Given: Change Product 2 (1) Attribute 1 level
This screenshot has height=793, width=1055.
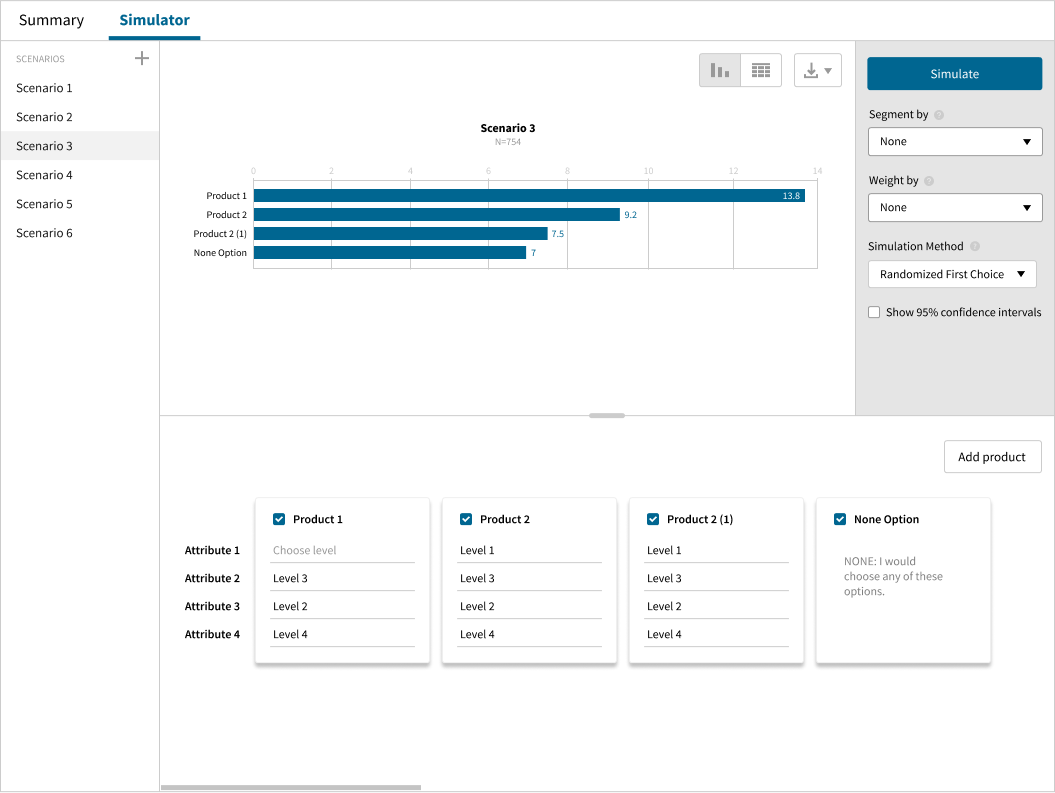Looking at the screenshot, I should [717, 550].
